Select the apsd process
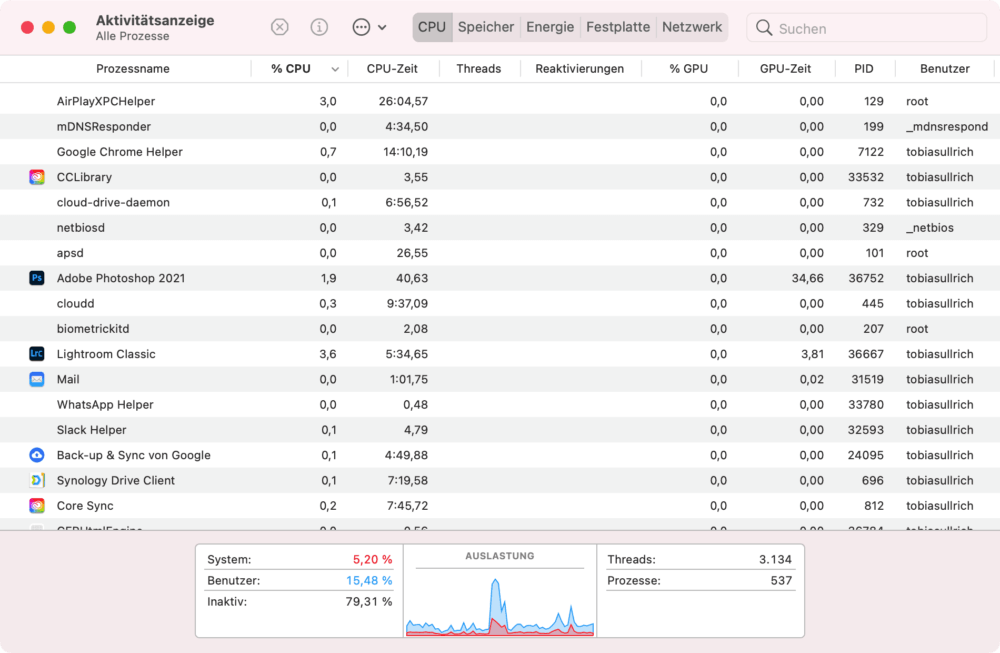Screen dimensions: 1000x653 click(x=70, y=253)
